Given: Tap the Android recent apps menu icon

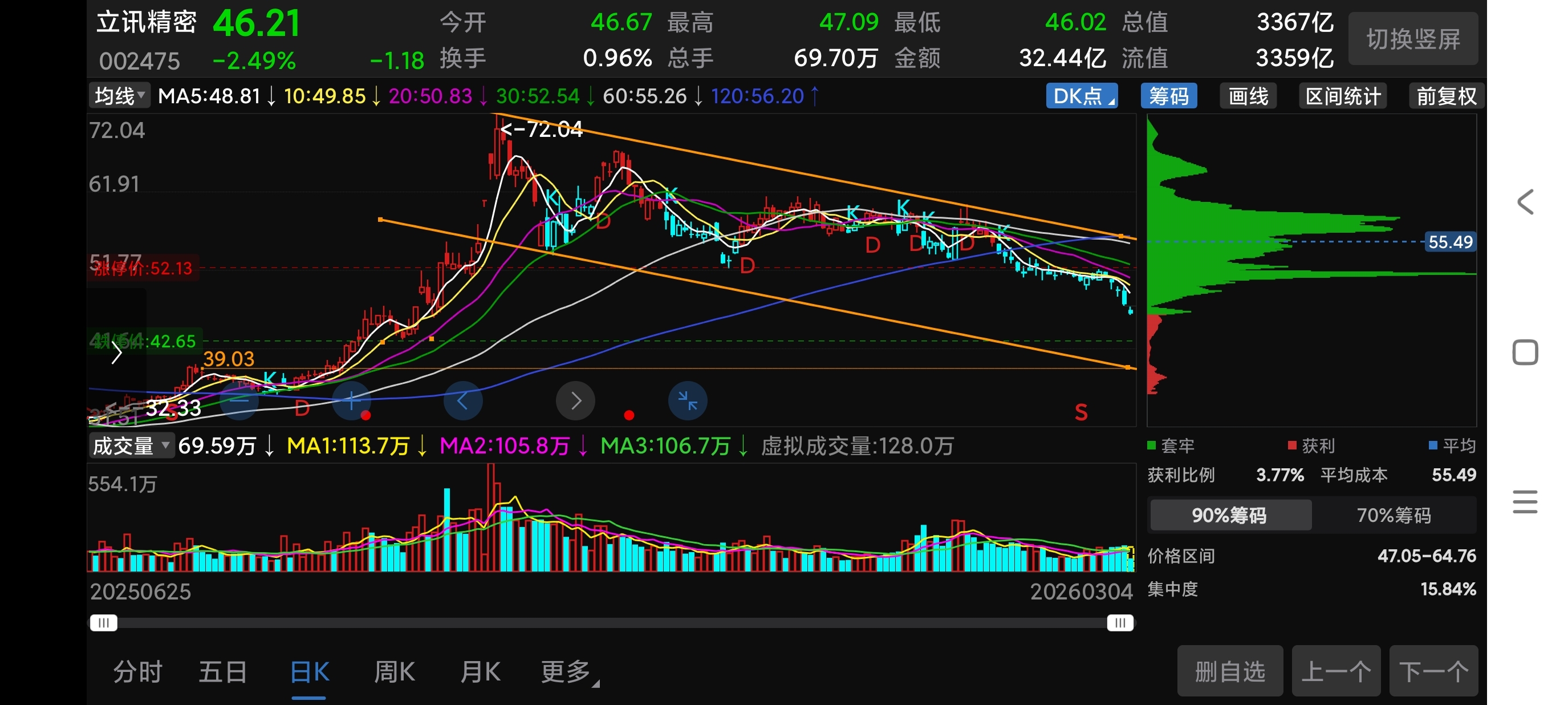Looking at the screenshot, I should pos(1525,502).
